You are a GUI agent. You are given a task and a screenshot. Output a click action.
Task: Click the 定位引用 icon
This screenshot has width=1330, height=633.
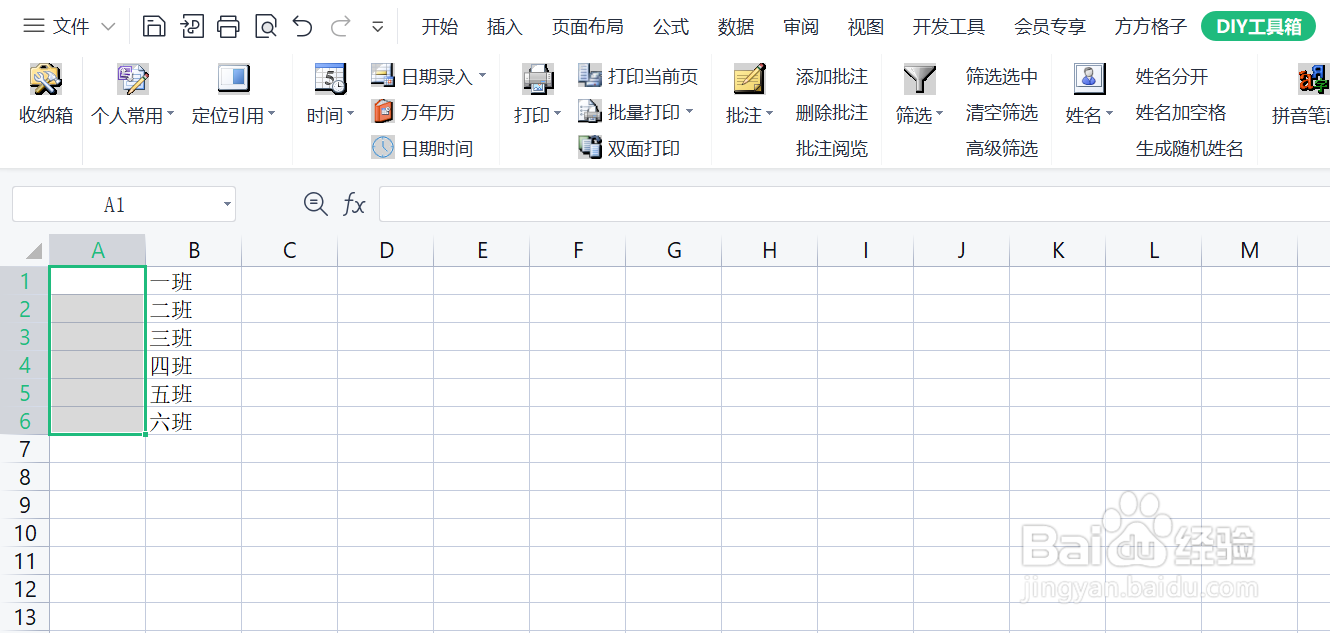233,79
